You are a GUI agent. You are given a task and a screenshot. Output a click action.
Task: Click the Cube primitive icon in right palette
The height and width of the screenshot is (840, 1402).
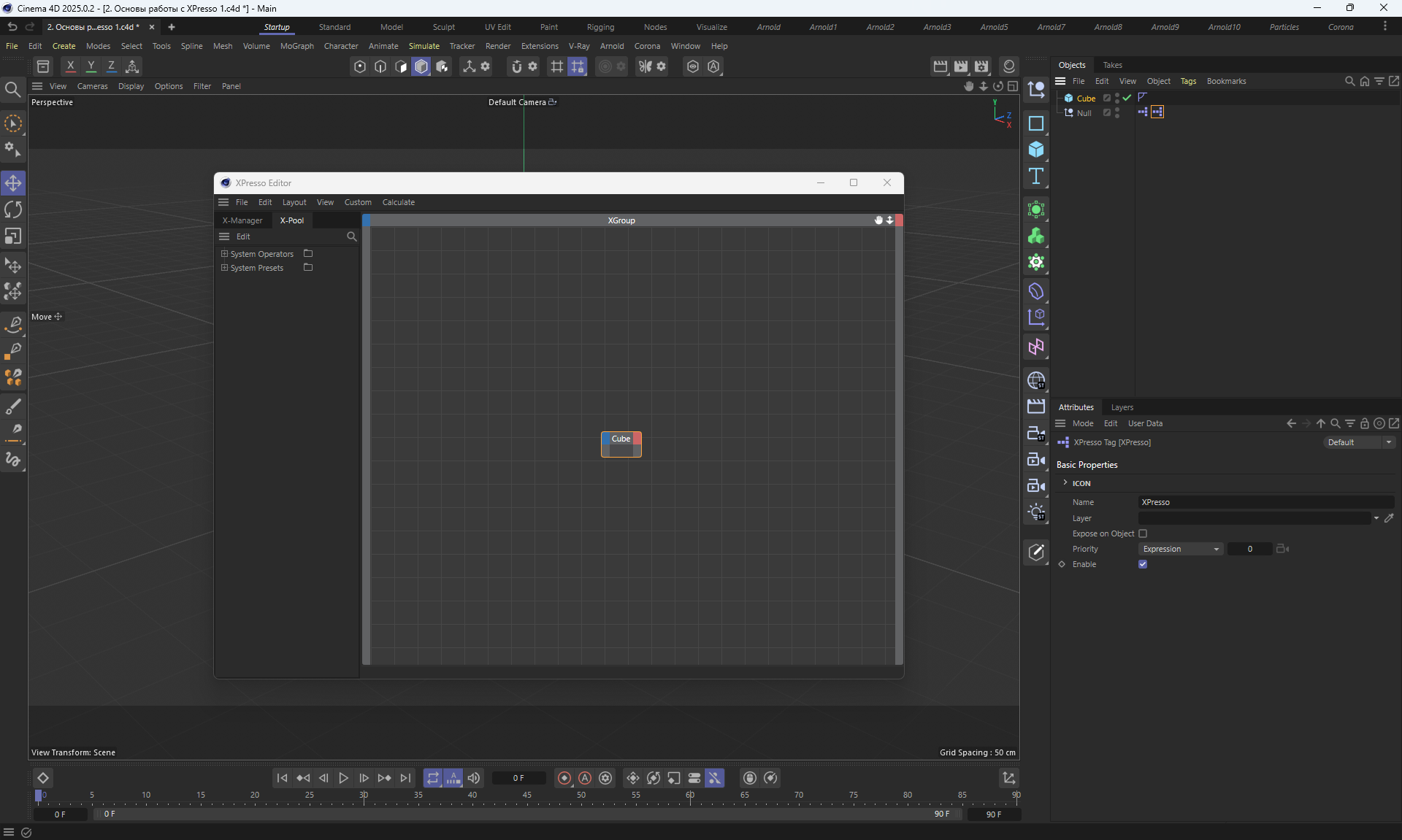(1035, 150)
